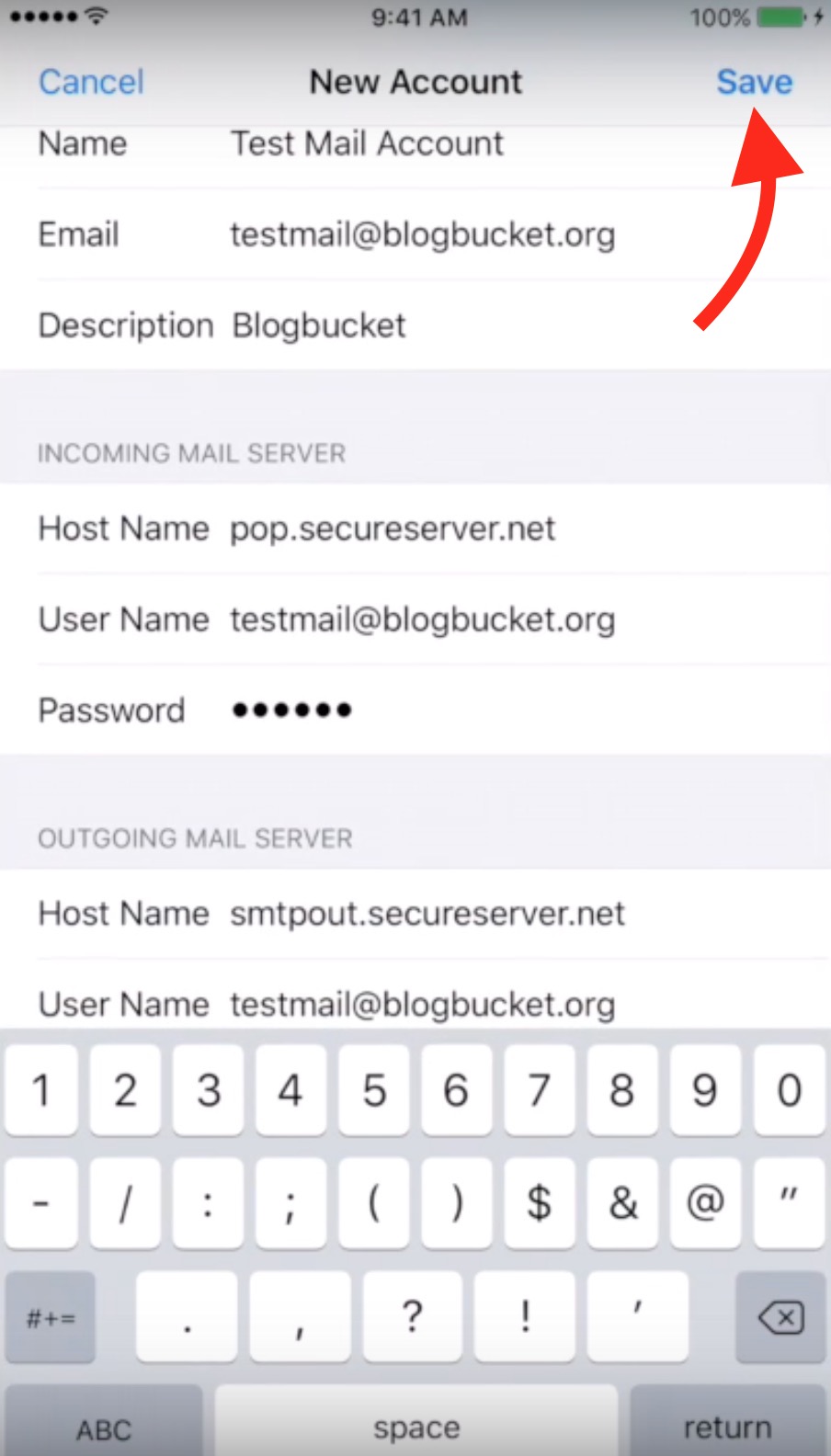Screen dimensions: 831x1456
Task: Tap the dollar sign key
Action: [539, 1202]
